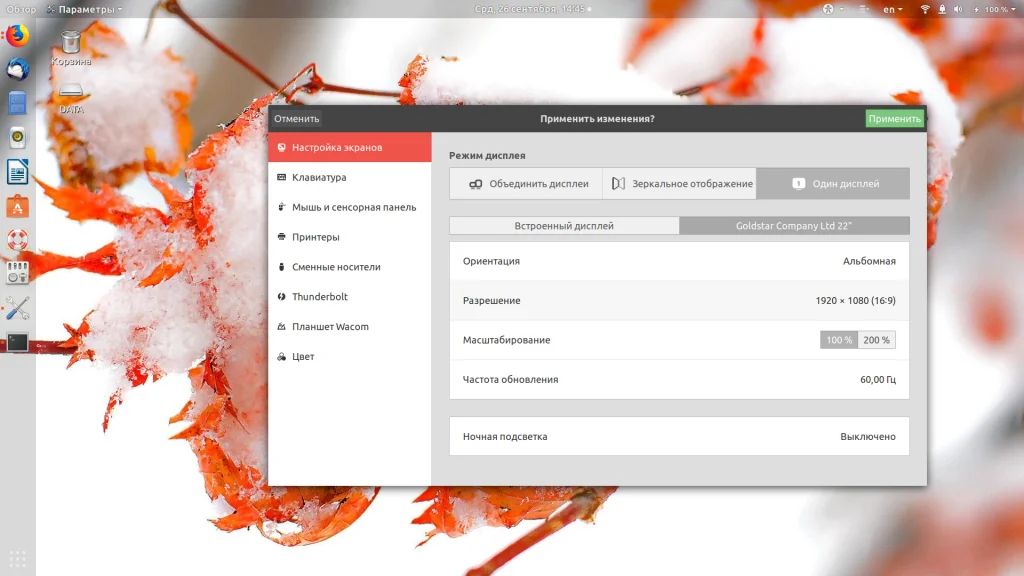This screenshot has width=1024, height=576.
Task: Choose the Объединить дисплеи display mode
Action: tap(526, 184)
